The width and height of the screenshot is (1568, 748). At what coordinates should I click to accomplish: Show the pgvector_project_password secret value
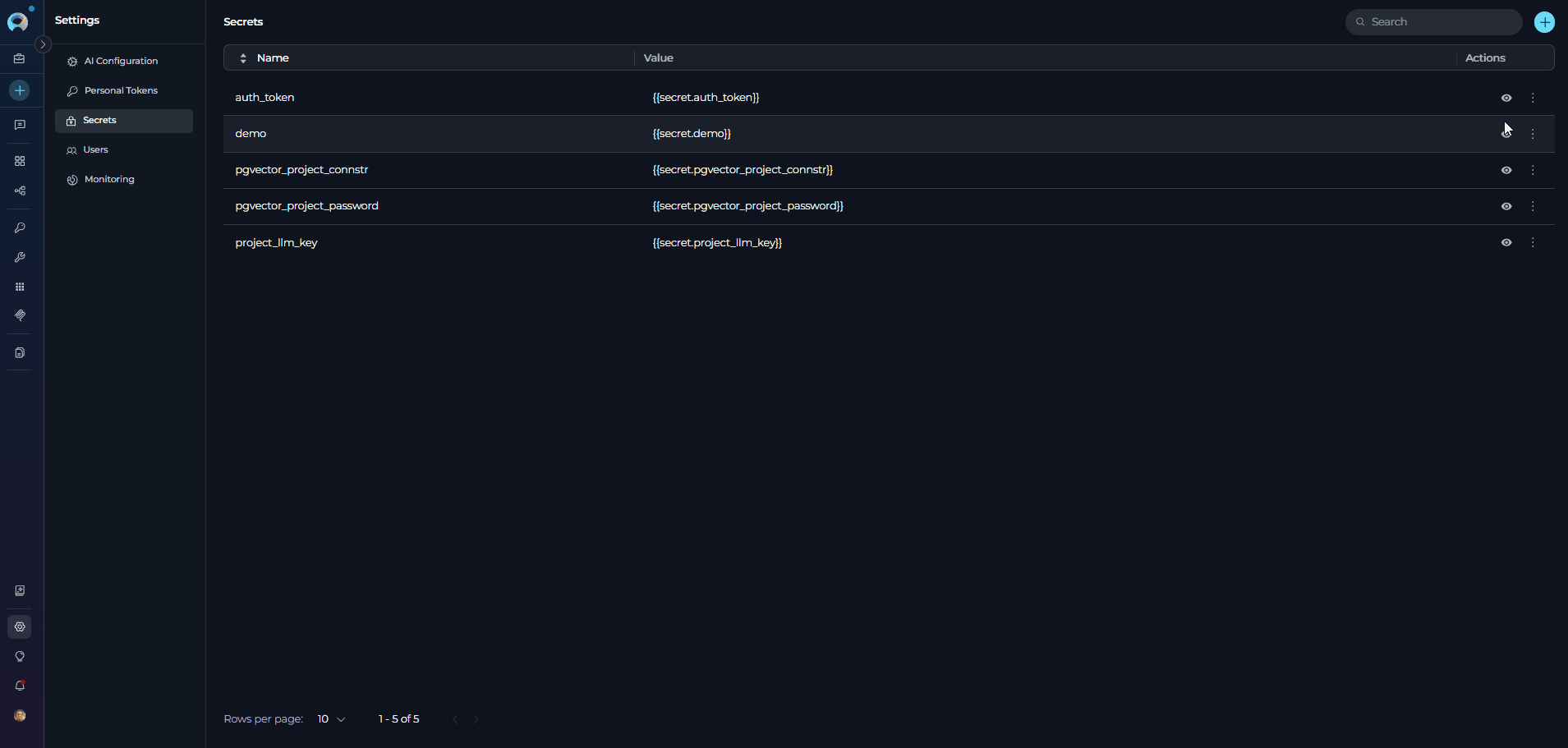[x=1506, y=206]
